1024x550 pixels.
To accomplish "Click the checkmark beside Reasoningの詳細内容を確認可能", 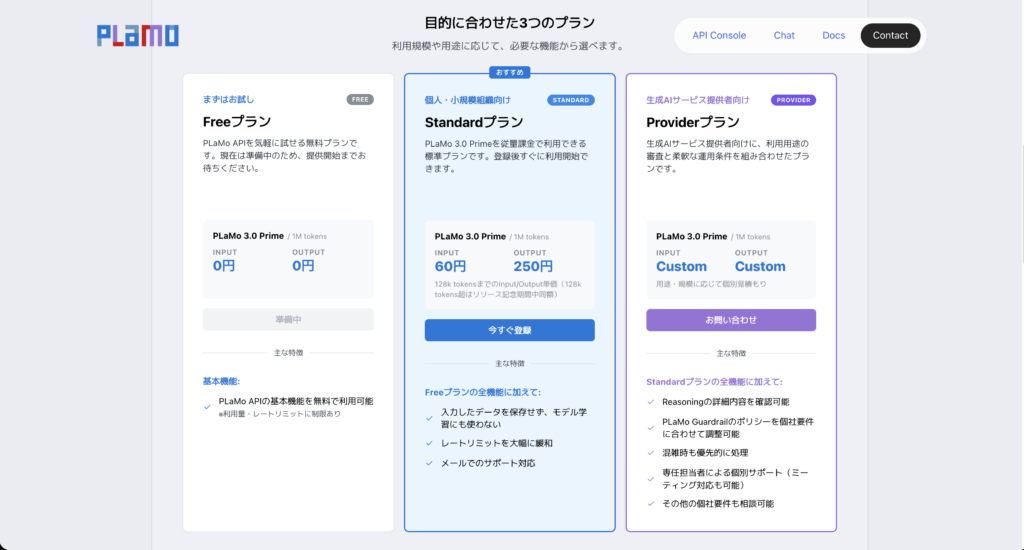I will (x=650, y=402).
